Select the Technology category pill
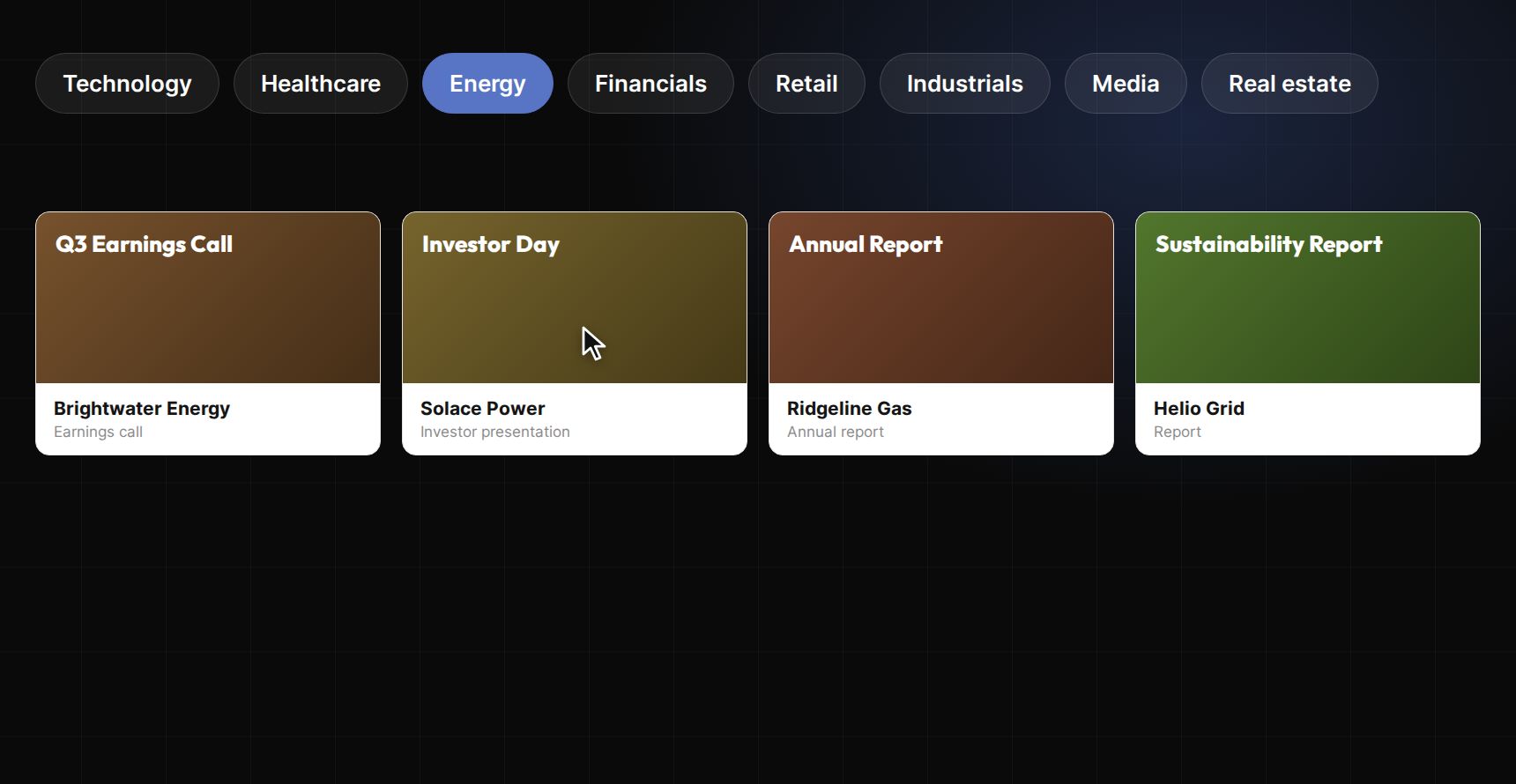 (127, 84)
